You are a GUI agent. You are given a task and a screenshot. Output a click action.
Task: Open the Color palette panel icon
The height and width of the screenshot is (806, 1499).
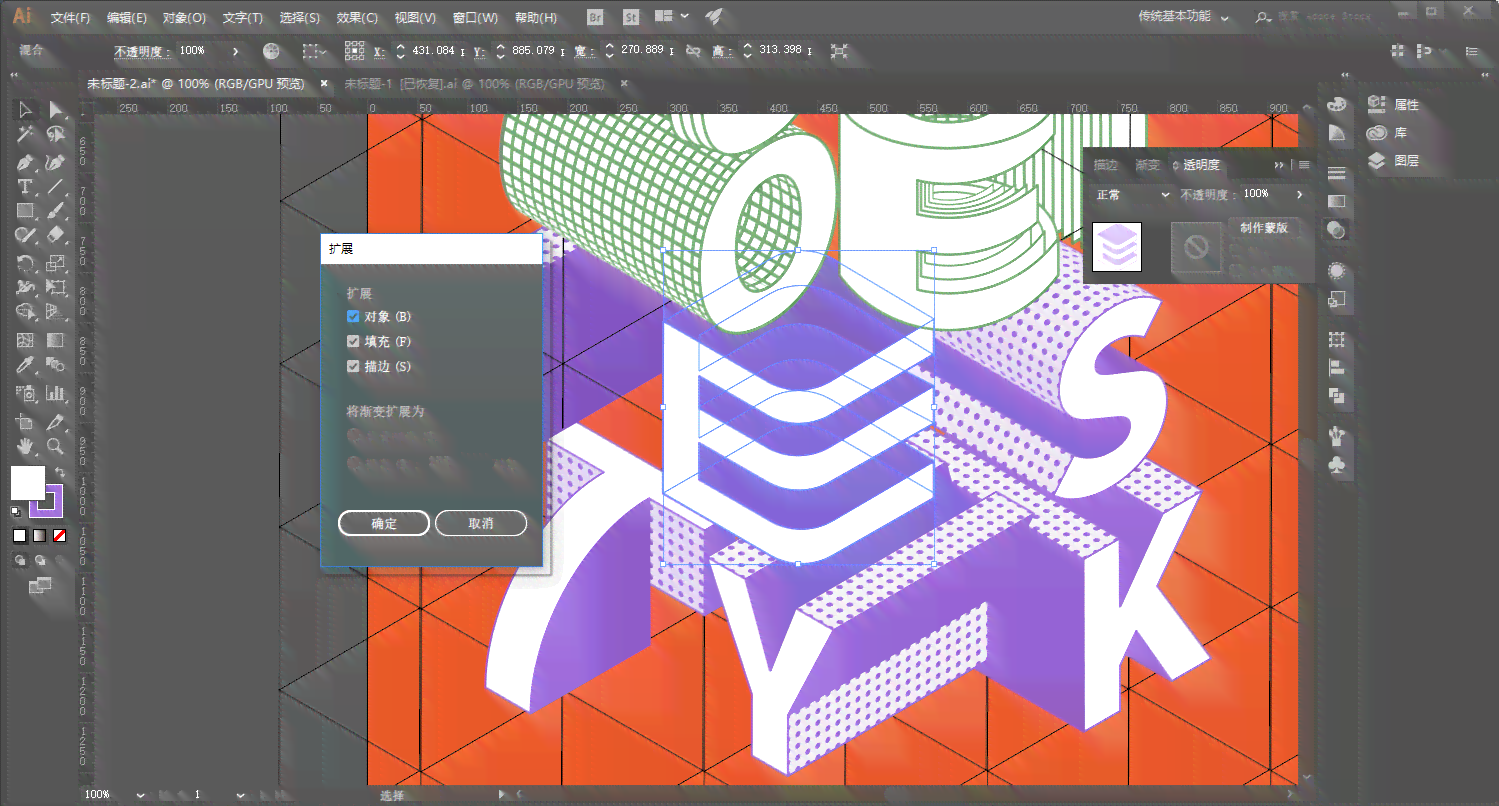tap(1336, 105)
